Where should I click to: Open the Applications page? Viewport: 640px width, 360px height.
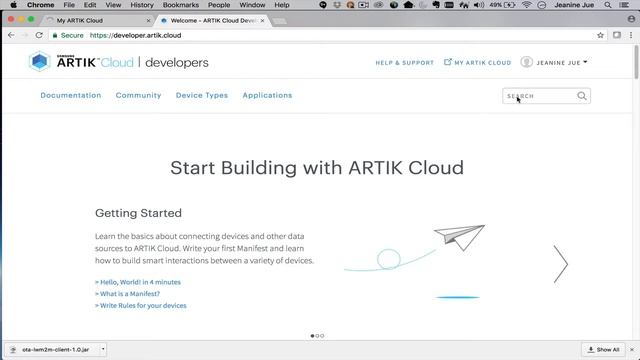coord(267,95)
